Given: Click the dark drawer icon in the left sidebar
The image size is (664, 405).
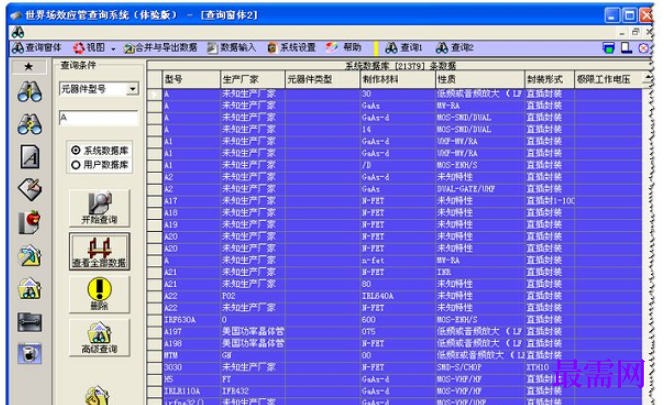Looking at the screenshot, I should (x=30, y=322).
